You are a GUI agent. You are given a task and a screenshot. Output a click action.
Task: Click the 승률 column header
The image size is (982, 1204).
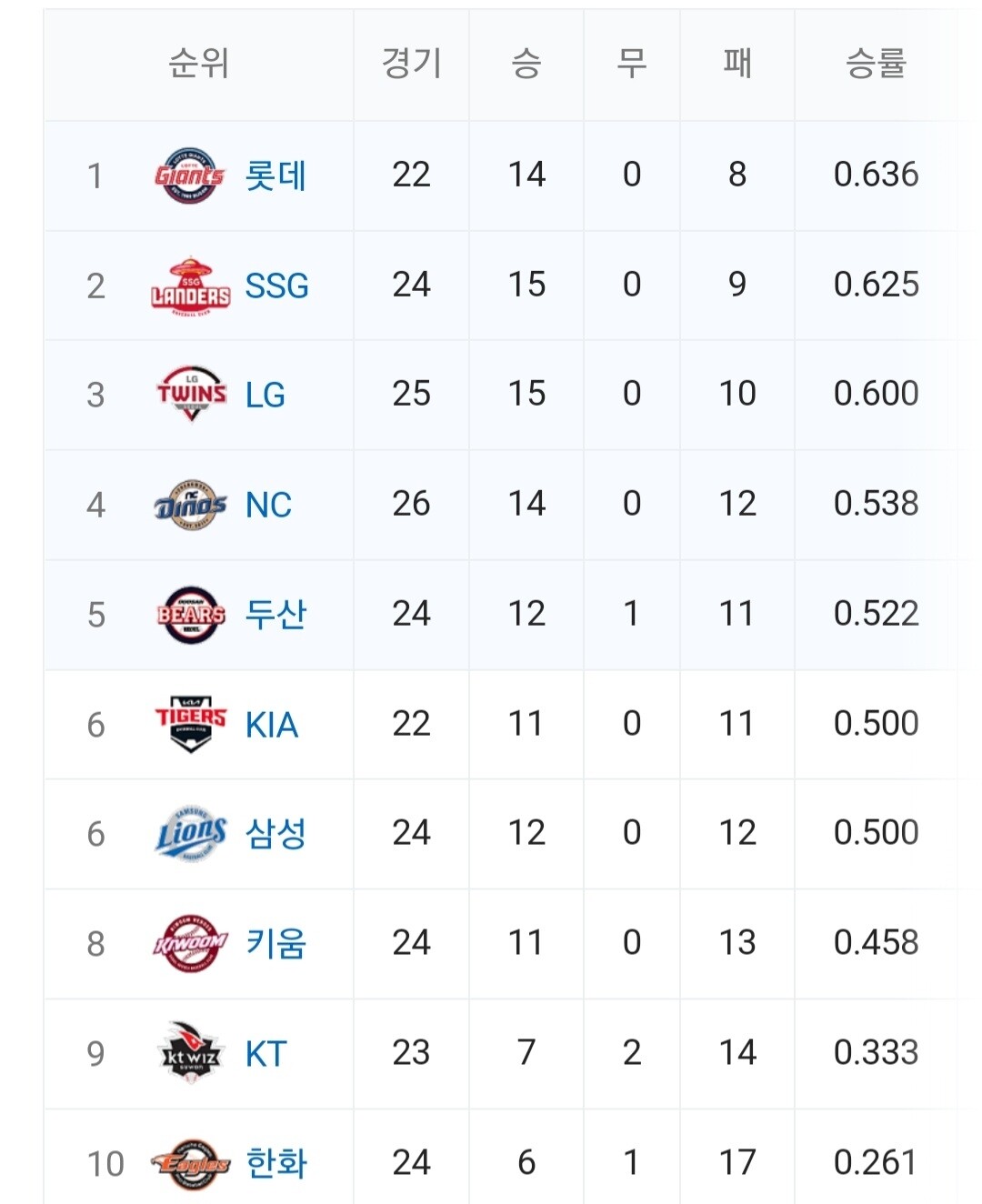click(876, 64)
